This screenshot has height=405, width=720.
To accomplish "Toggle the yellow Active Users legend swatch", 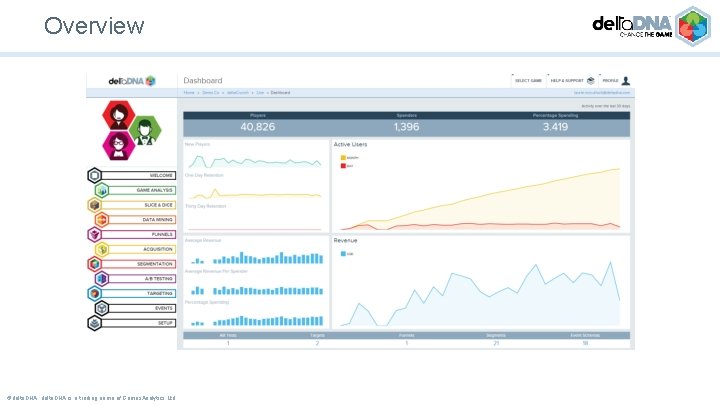I will pos(343,158).
